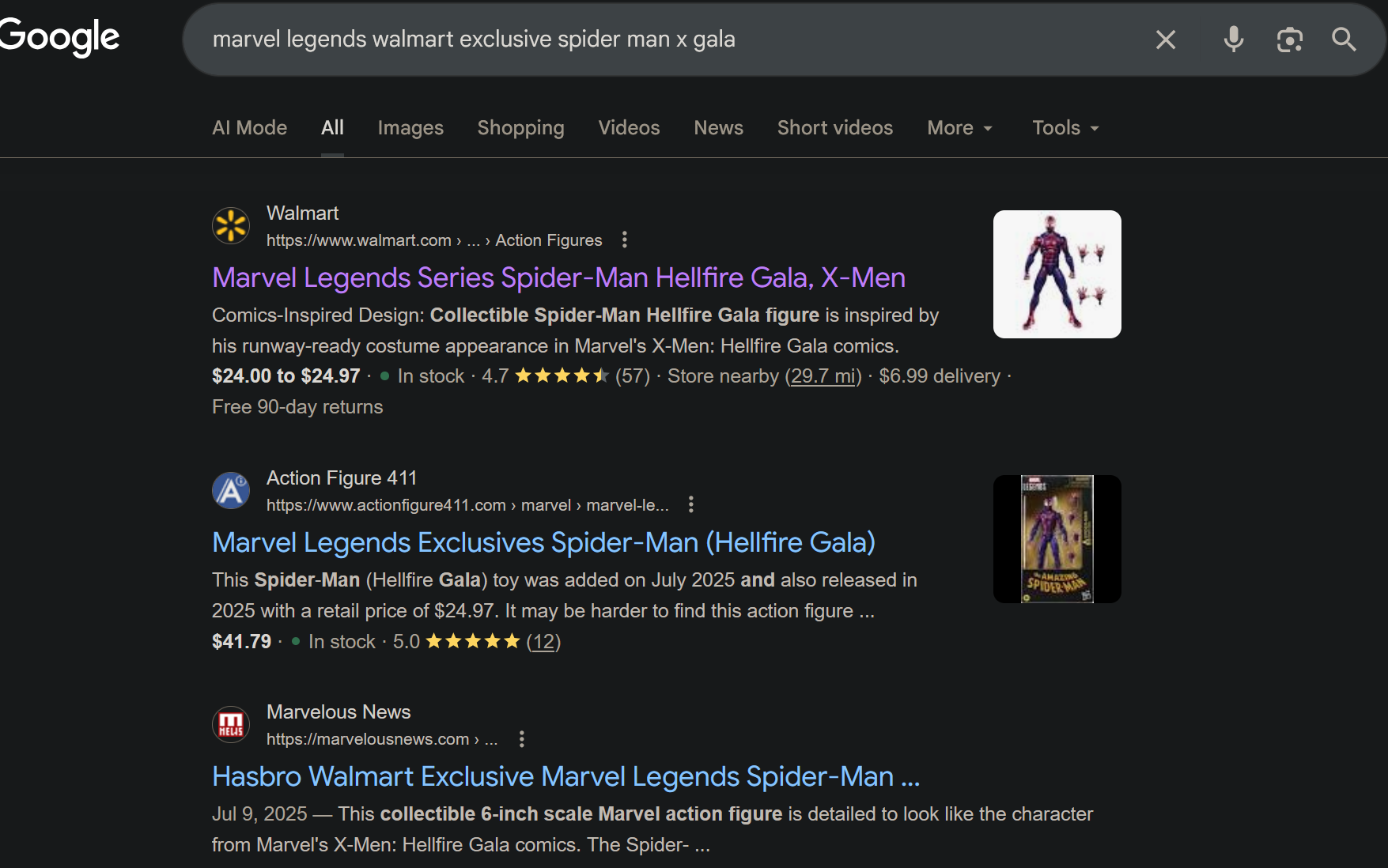The image size is (1388, 868).
Task: Click the Walmart Spider-Man figure thumbnail
Action: (x=1057, y=274)
